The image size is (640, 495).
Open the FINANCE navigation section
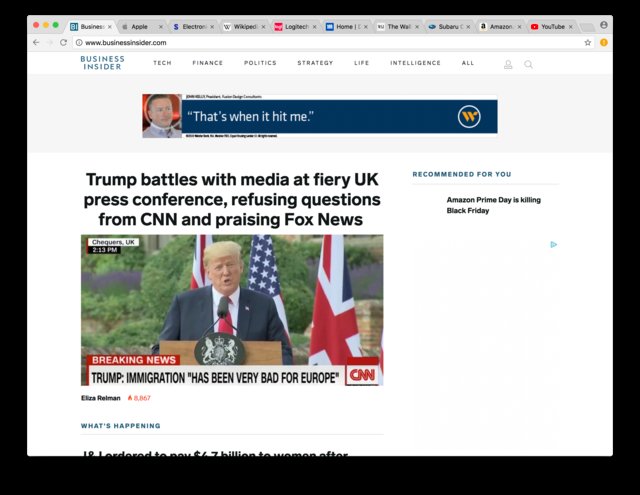tap(208, 63)
